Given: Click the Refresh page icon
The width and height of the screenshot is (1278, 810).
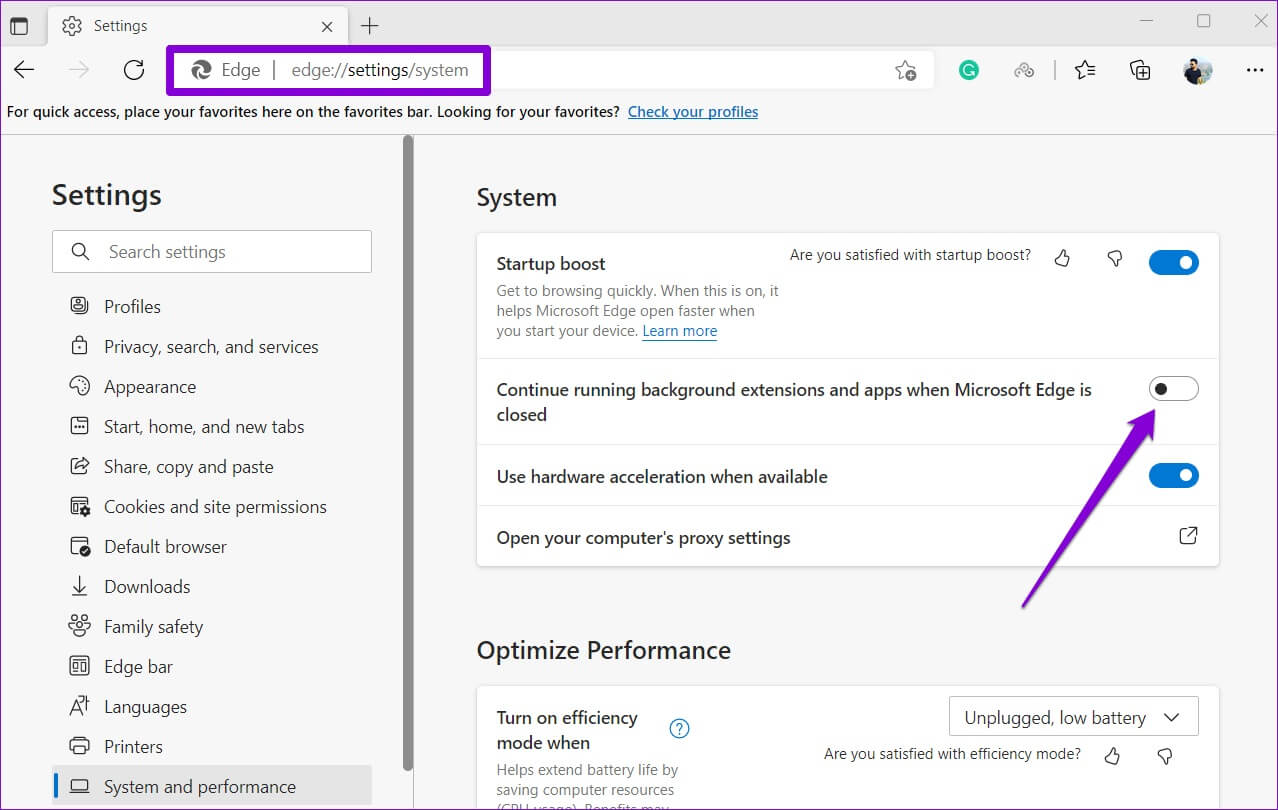Looking at the screenshot, I should point(134,70).
